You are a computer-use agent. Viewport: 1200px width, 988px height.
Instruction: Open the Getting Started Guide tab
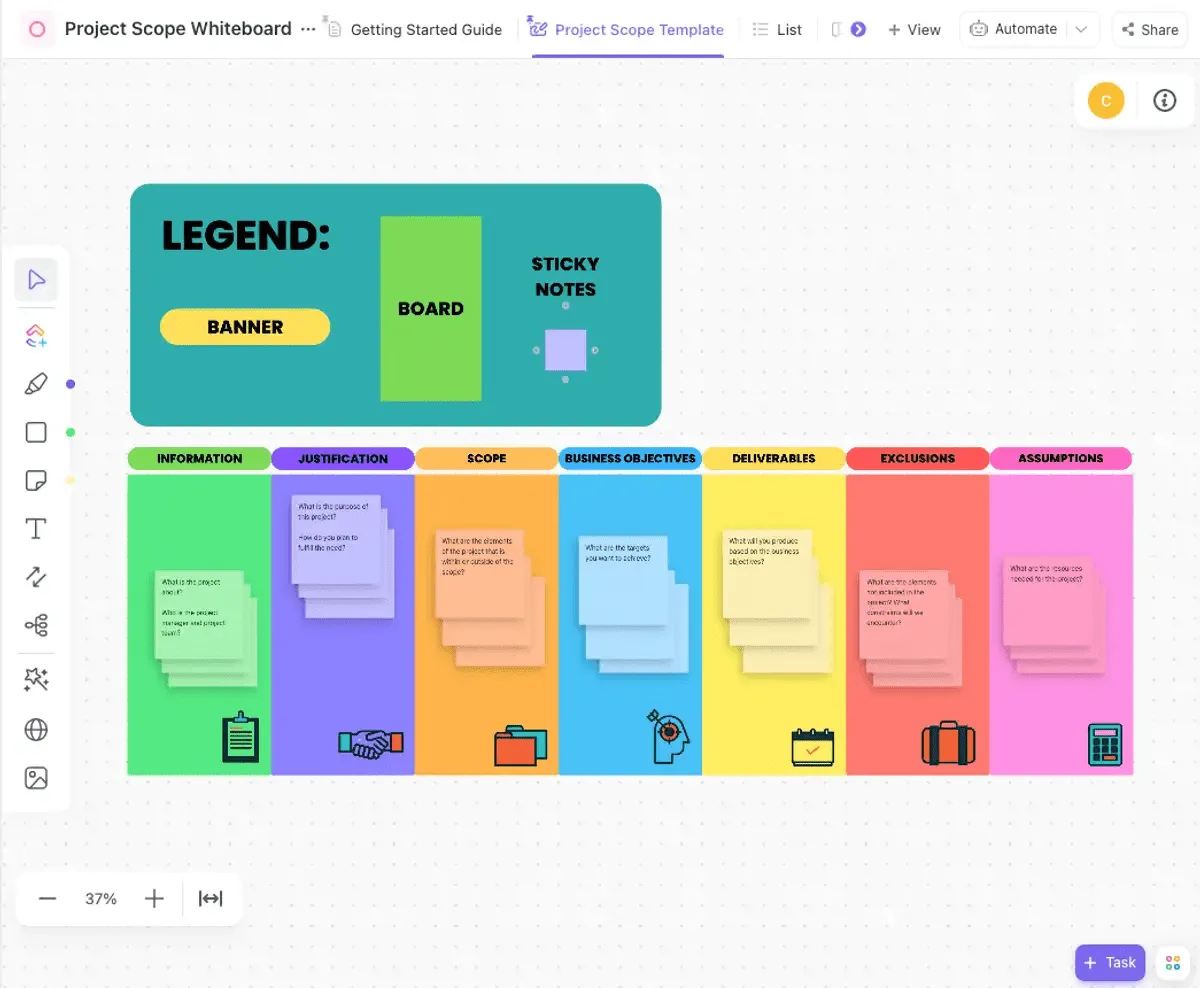(414, 29)
